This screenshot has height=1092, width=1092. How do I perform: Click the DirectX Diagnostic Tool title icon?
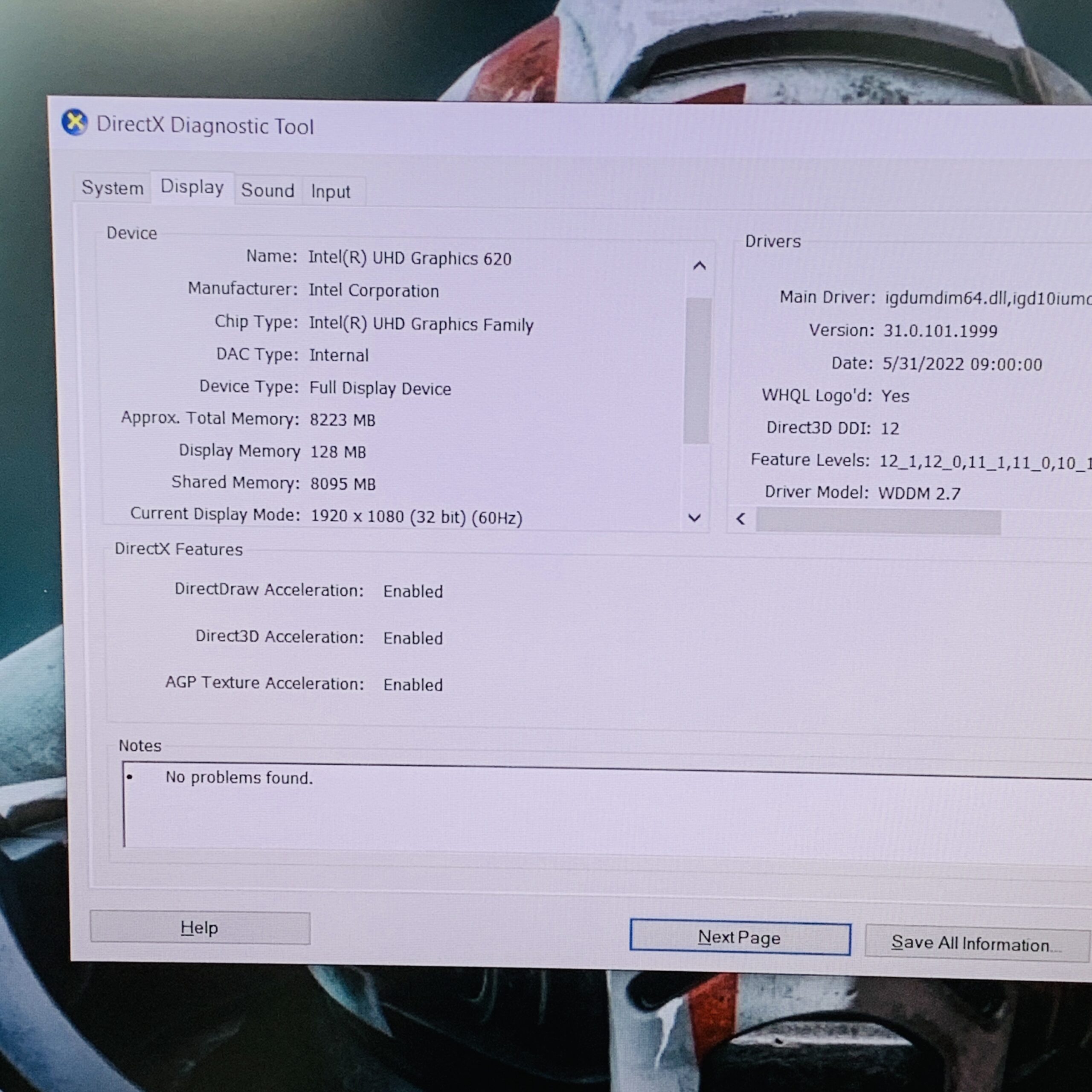pyautogui.click(x=75, y=123)
